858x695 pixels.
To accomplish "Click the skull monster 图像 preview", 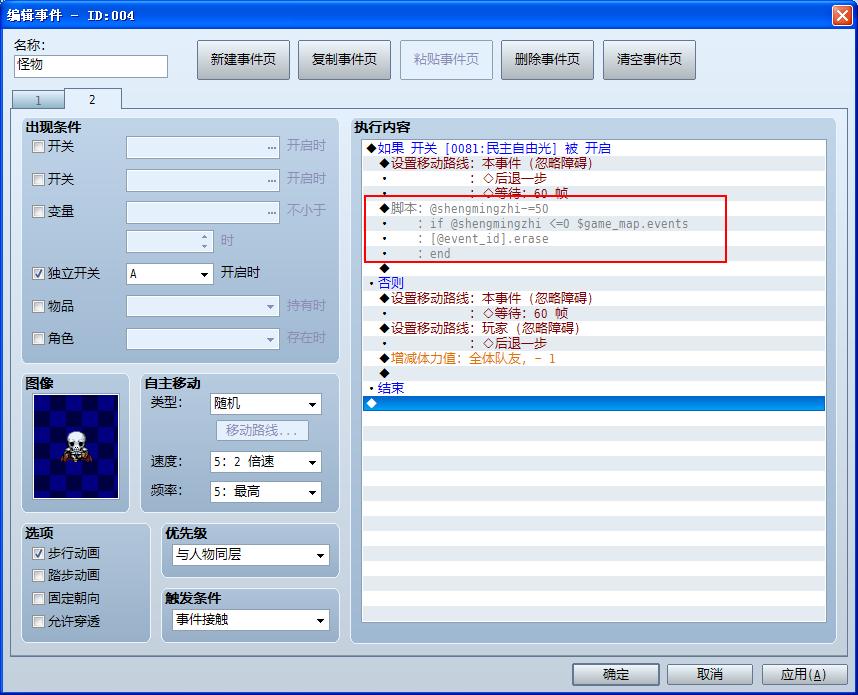I will click(x=76, y=447).
